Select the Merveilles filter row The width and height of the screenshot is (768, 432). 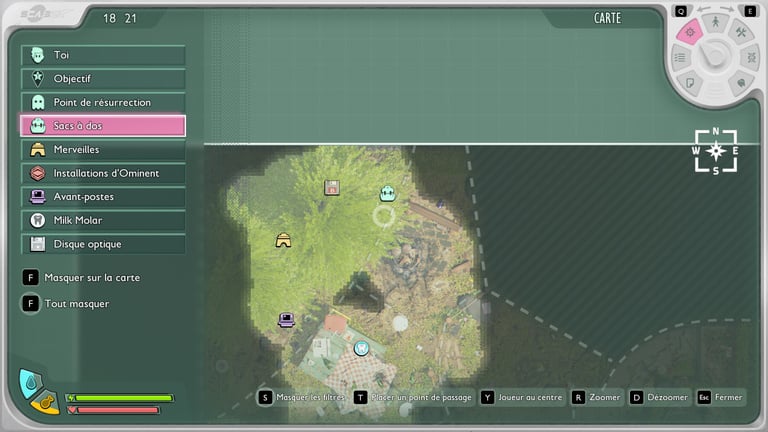click(x=103, y=149)
